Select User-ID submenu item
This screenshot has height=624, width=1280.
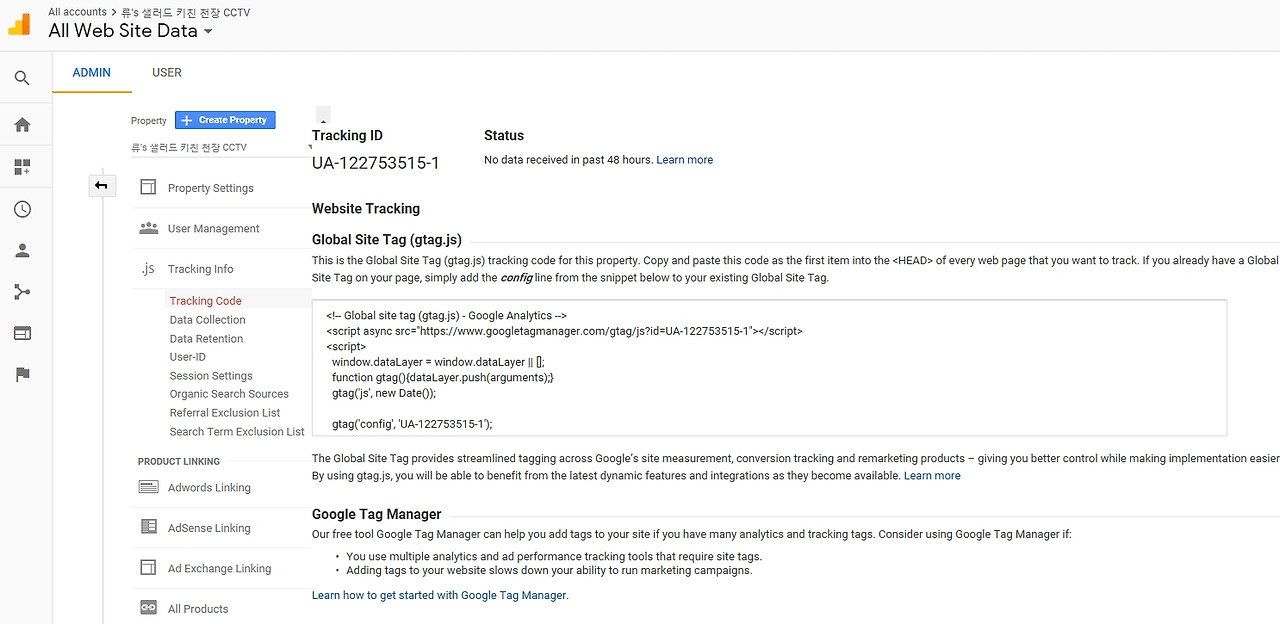pyautogui.click(x=188, y=357)
